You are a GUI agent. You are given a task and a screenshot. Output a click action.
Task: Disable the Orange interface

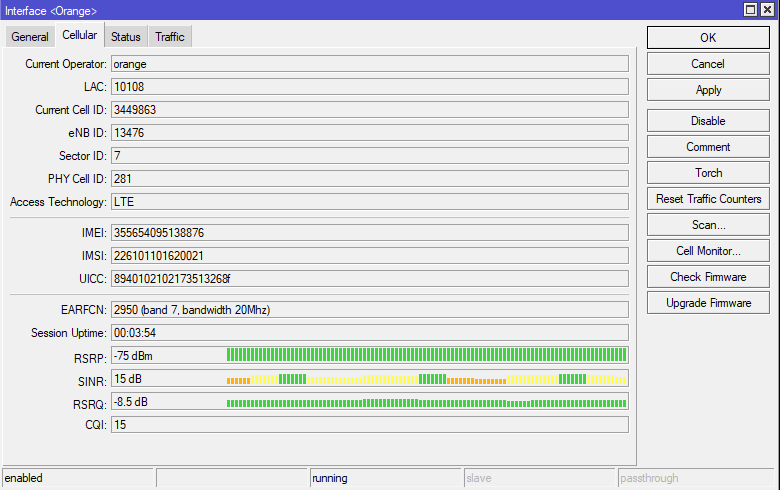coord(708,121)
